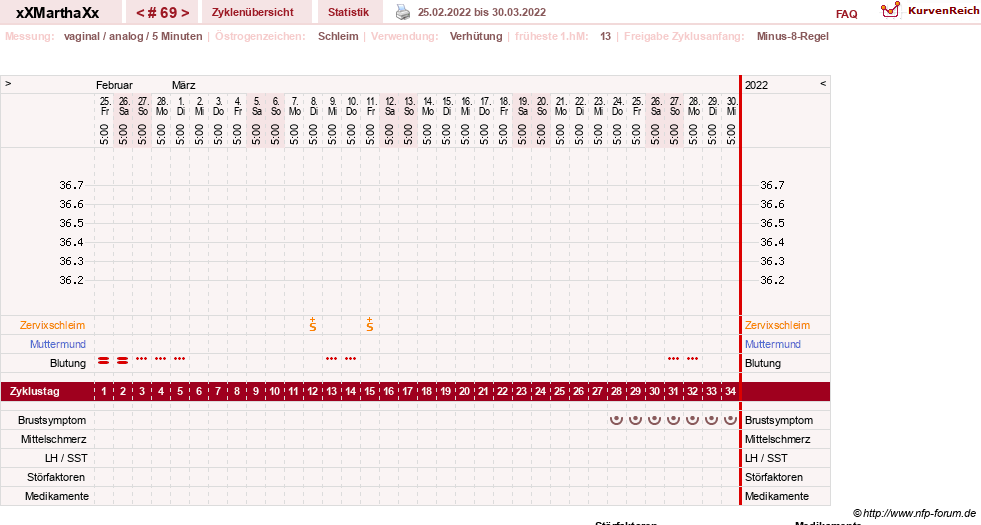Click cycle day number 22

coord(502,391)
